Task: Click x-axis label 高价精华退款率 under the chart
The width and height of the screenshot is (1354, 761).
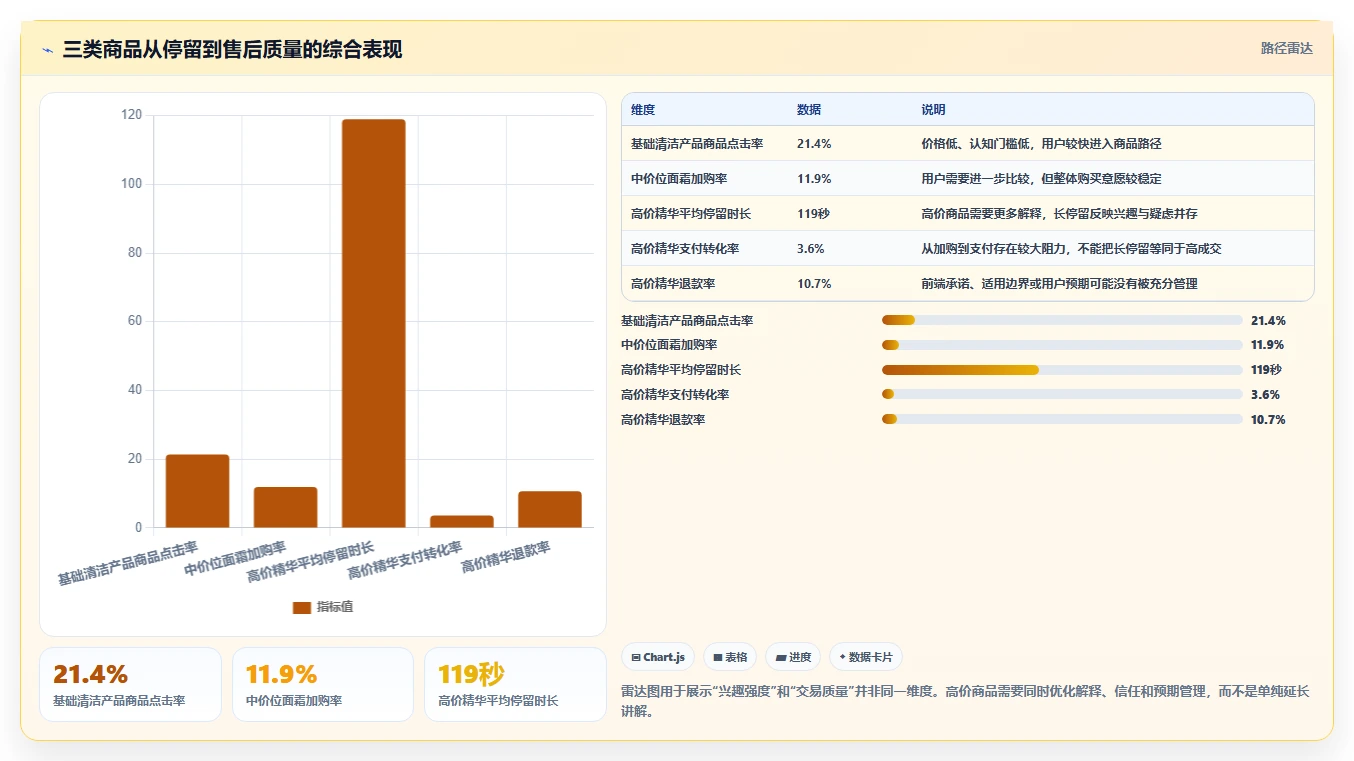Action: (x=505, y=558)
